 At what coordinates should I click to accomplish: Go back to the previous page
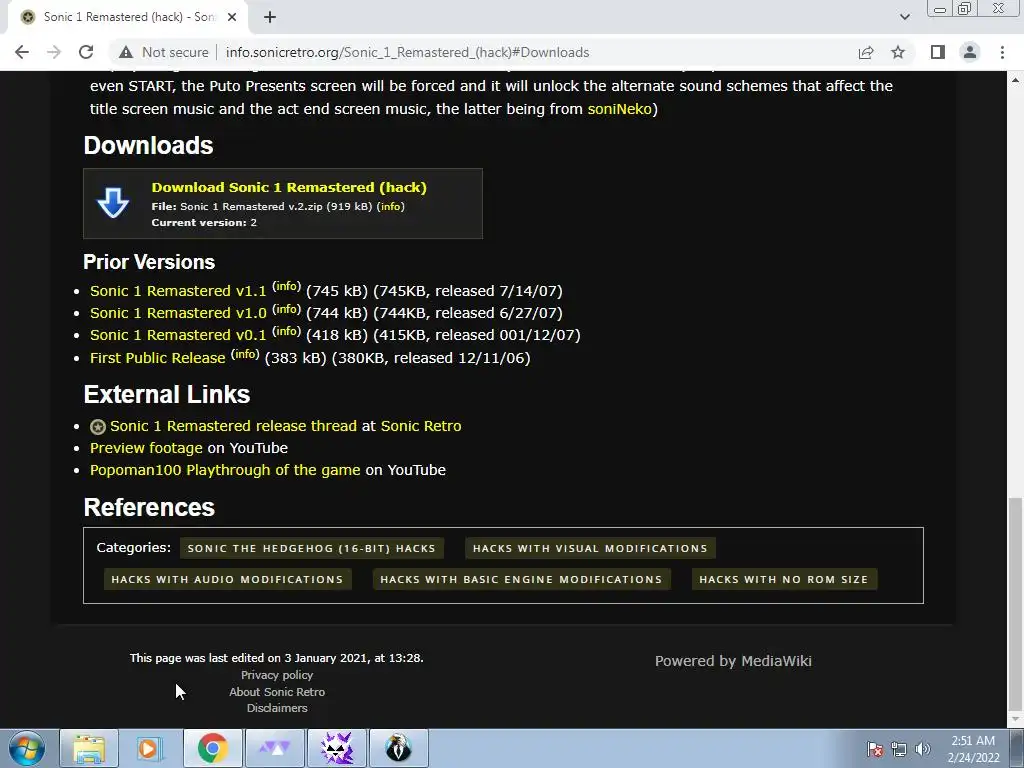tap(22, 52)
